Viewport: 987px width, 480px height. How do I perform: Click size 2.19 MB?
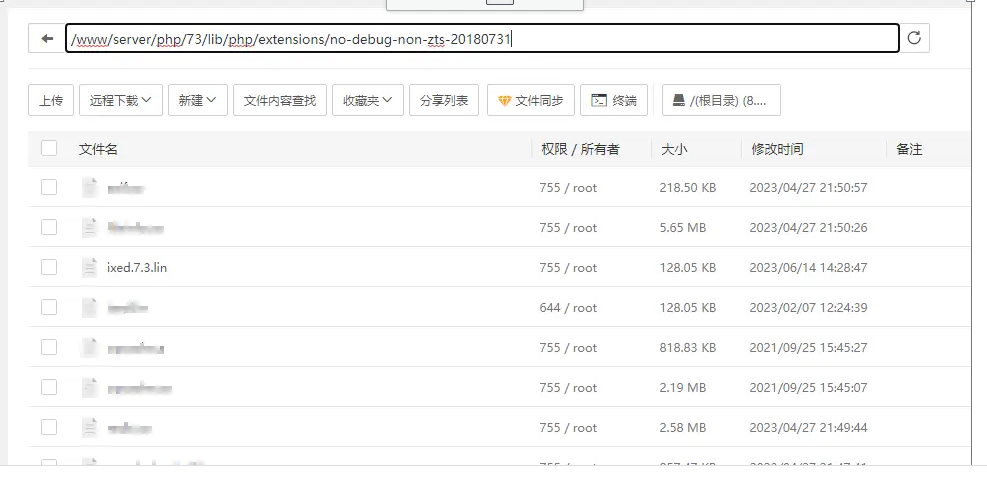coord(683,388)
